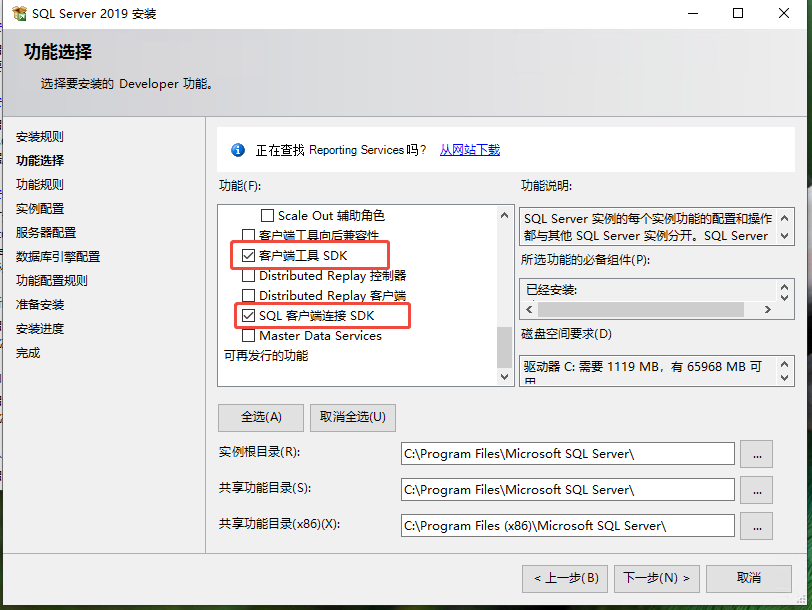The width and height of the screenshot is (812, 610).
Task: Click the blue info icon beside Reporting Services message
Action: point(238,150)
